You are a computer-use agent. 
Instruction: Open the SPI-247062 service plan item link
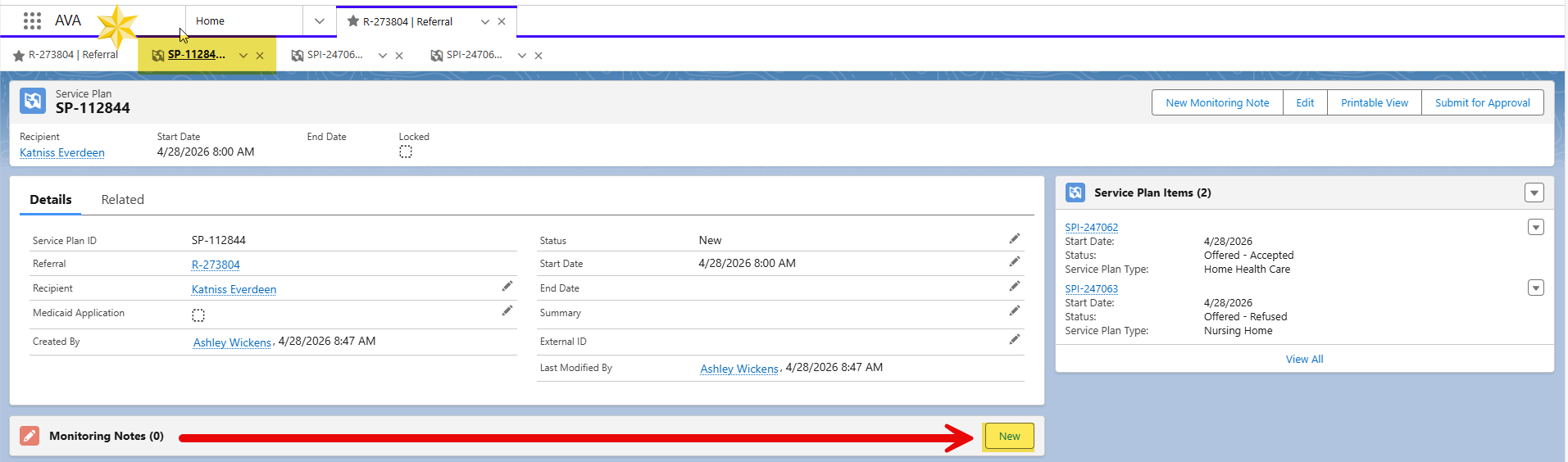click(x=1091, y=227)
